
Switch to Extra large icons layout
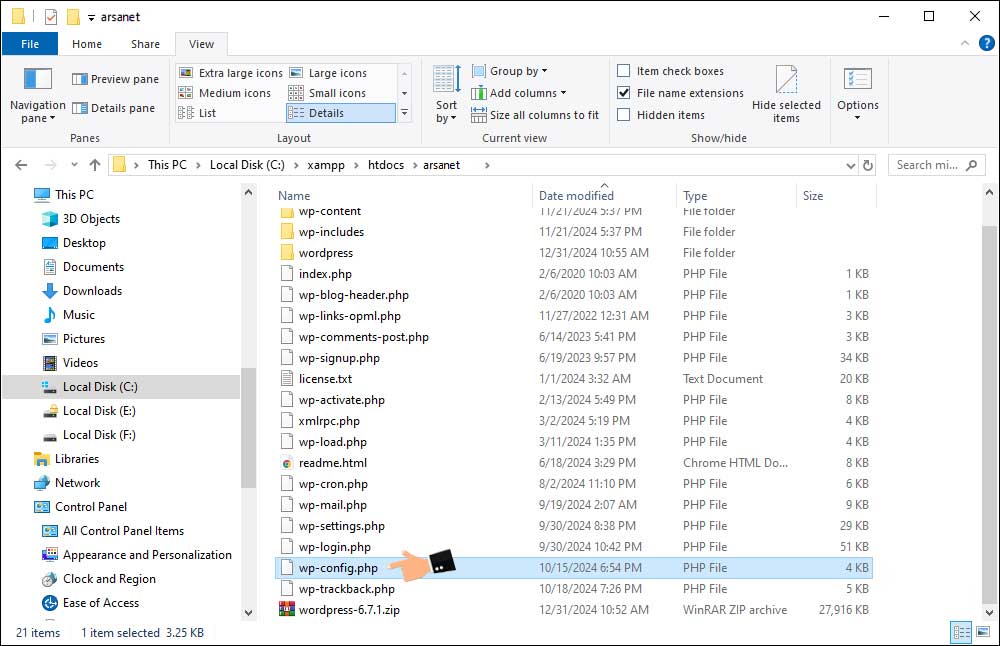click(x=230, y=73)
